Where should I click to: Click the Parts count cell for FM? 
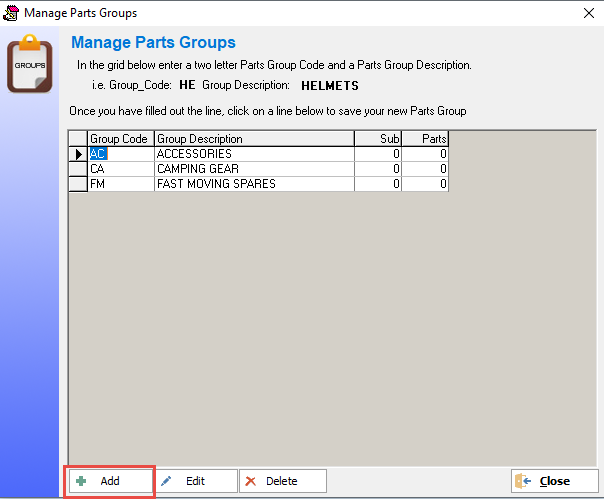pyautogui.click(x=425, y=184)
